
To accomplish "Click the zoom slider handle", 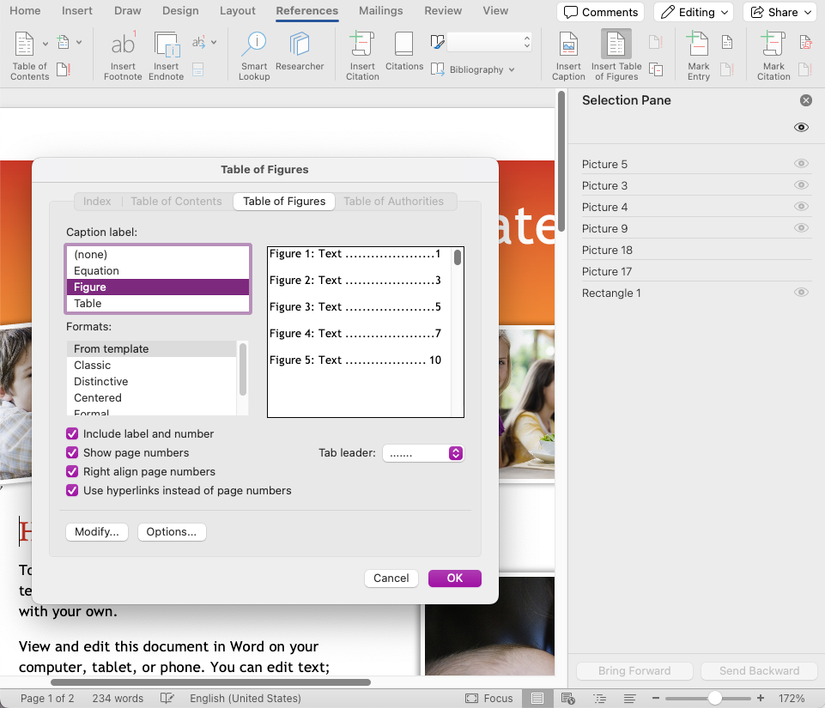I will point(714,698).
